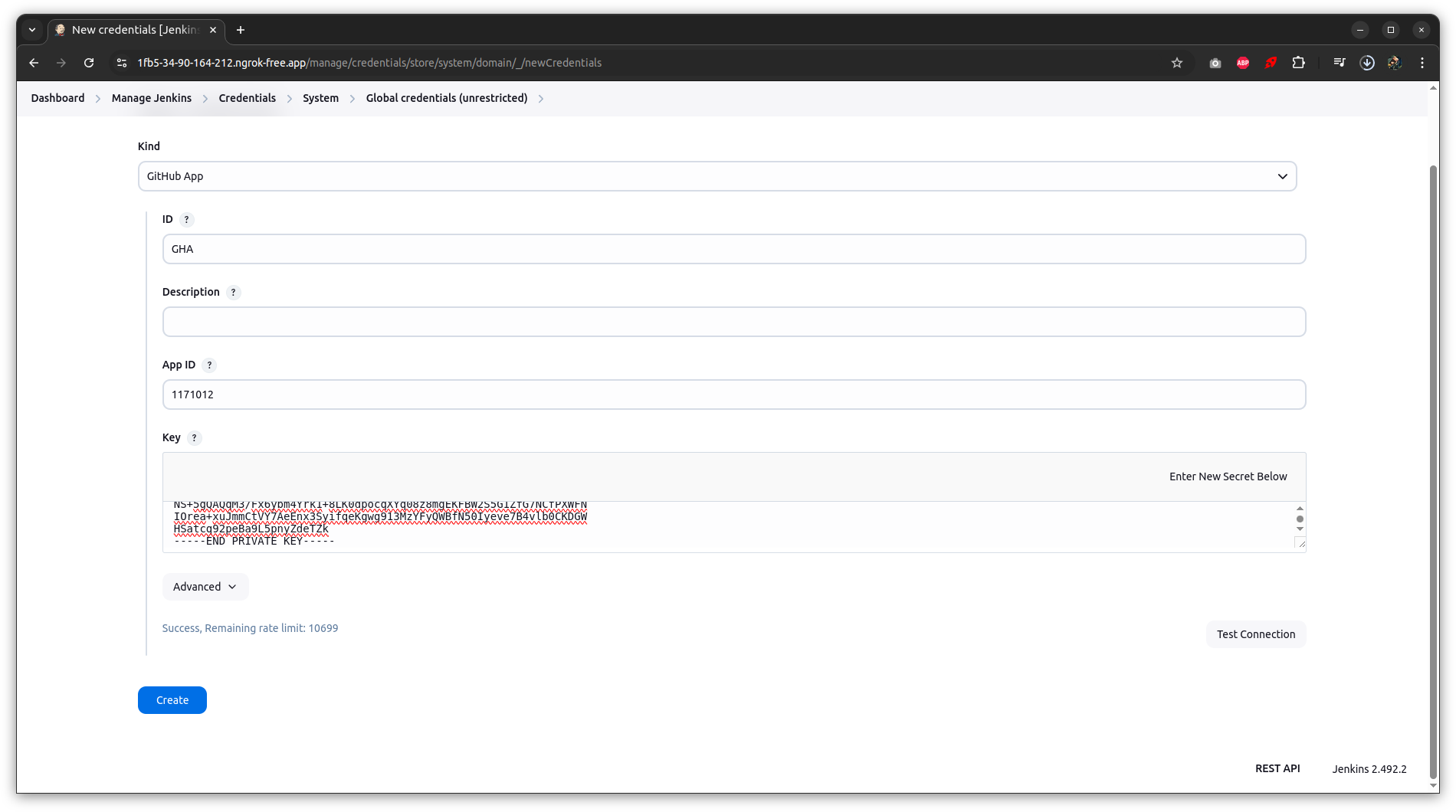Click the page vertical scrollbar
Viewport: 1456px width, 812px height.
click(1433, 473)
